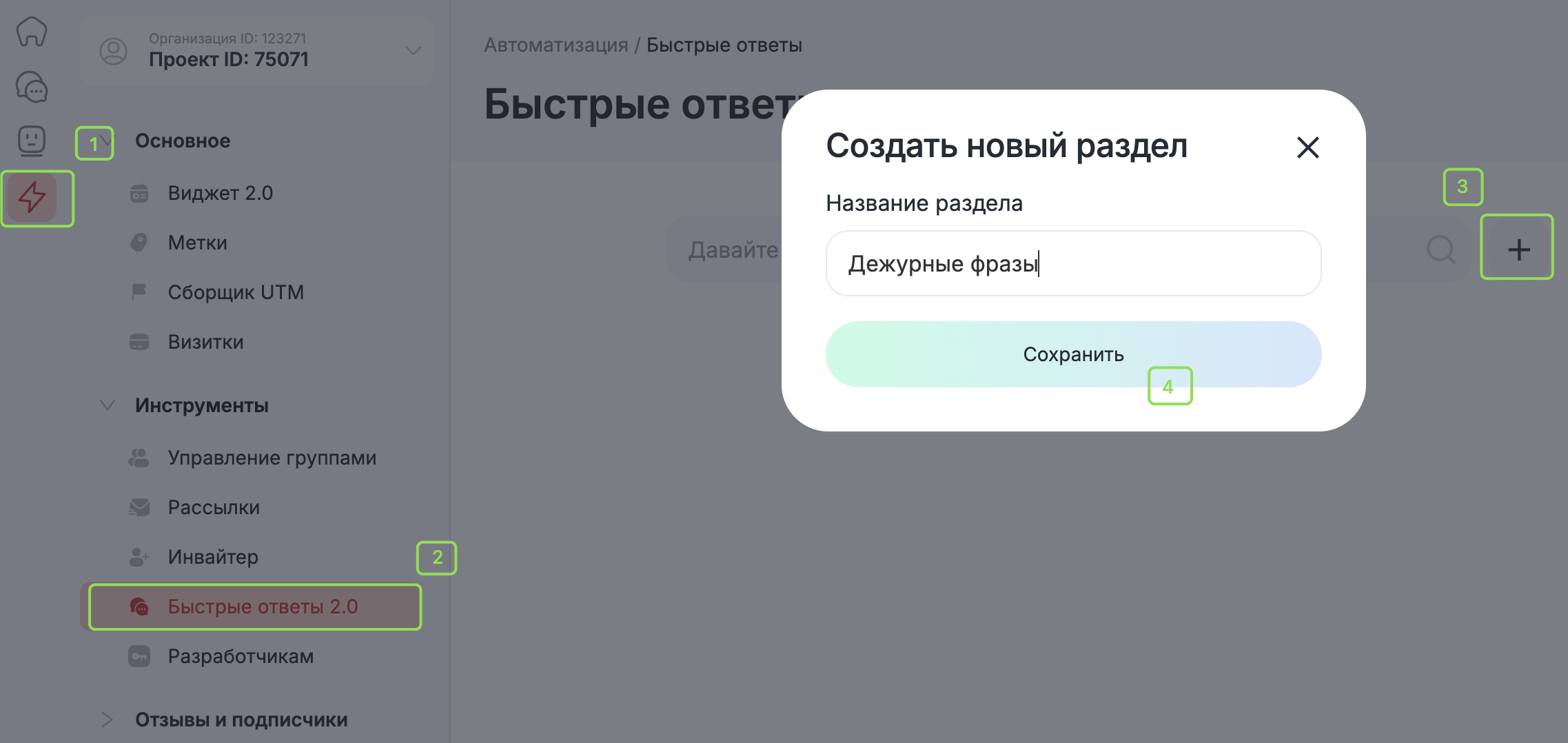Go to Сборщик UTM
1568x743 pixels.
[235, 292]
